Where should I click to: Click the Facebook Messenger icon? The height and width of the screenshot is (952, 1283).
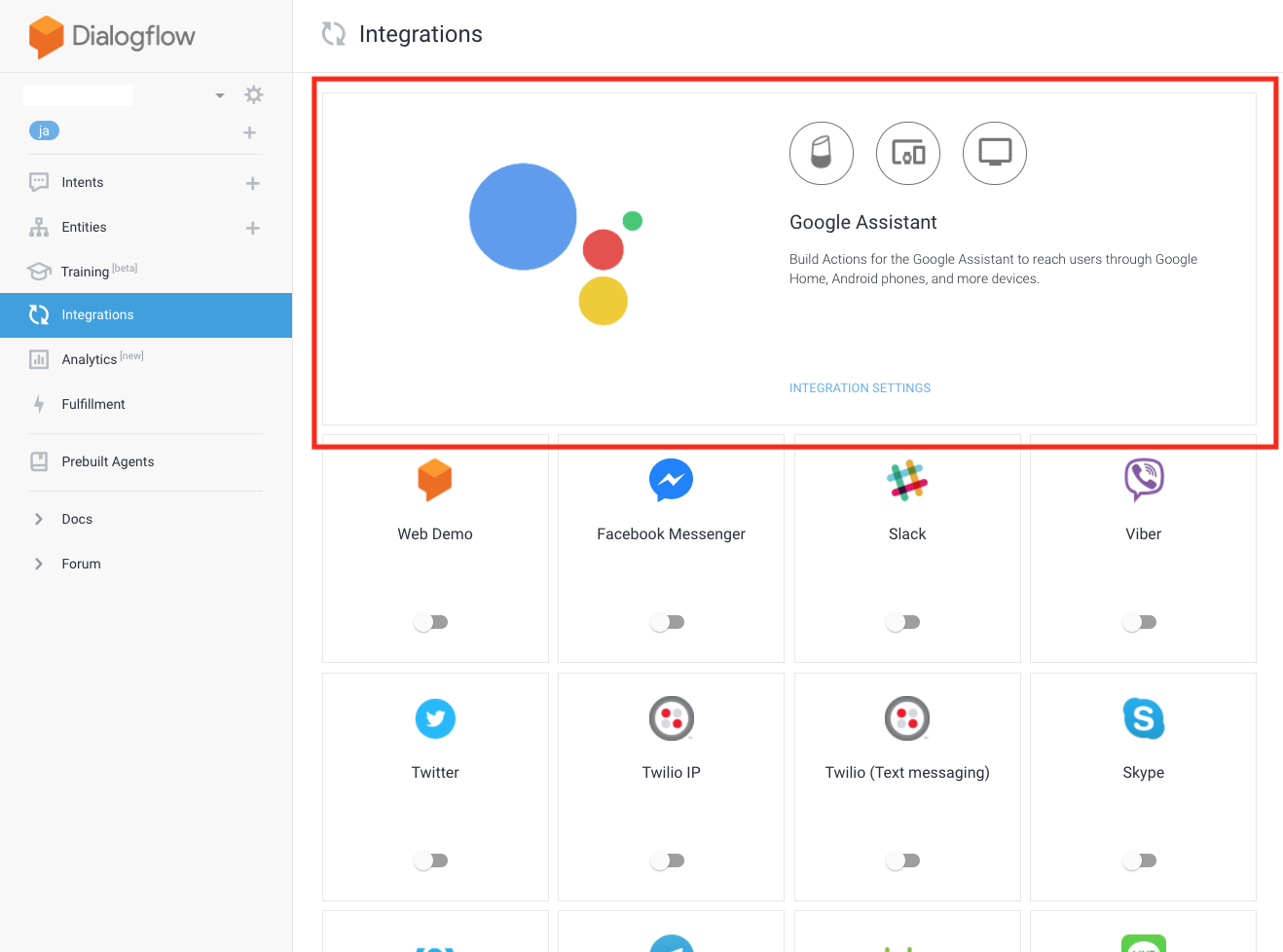pyautogui.click(x=671, y=480)
